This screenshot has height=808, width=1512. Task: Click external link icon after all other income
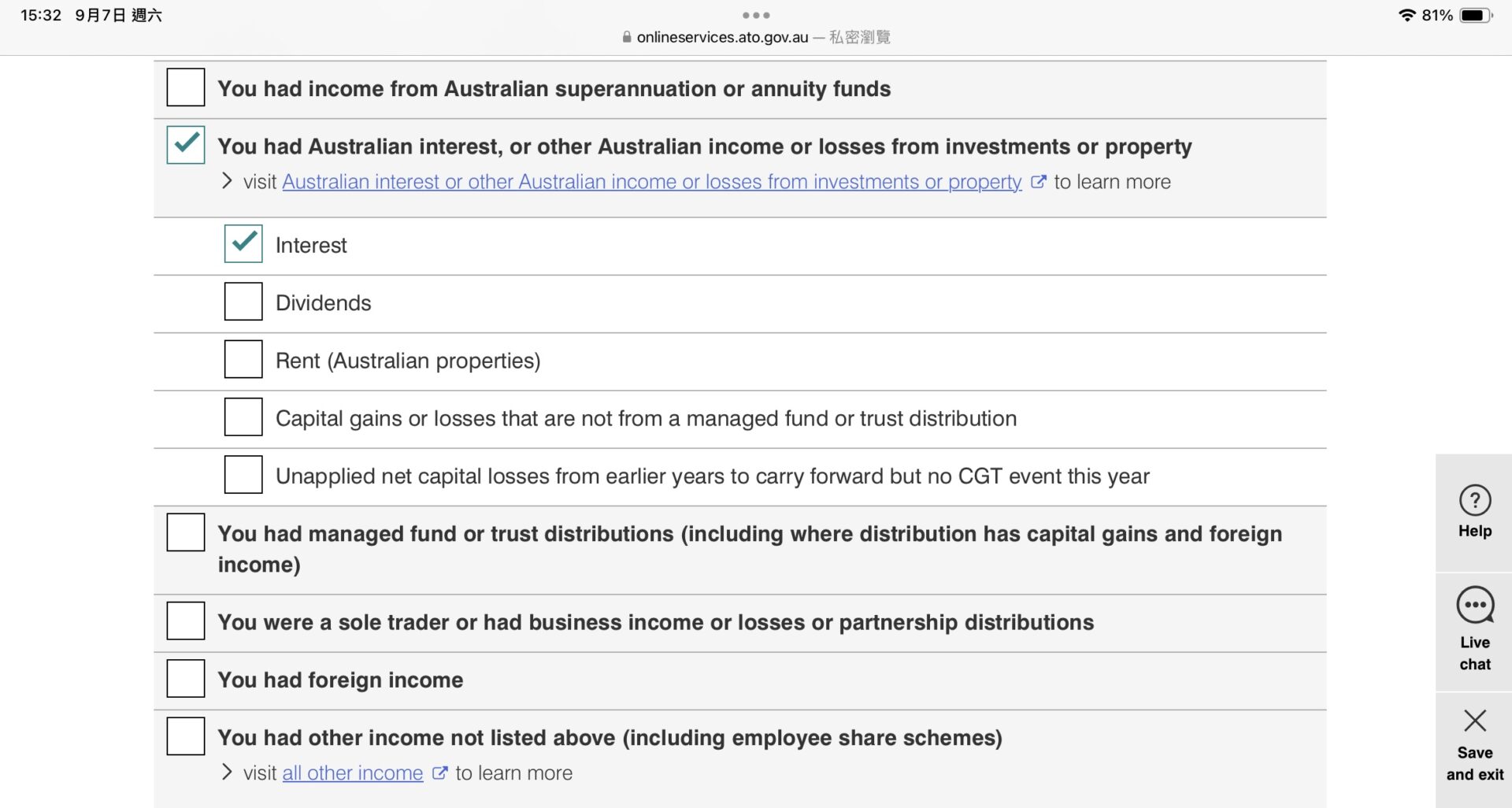pyautogui.click(x=439, y=773)
